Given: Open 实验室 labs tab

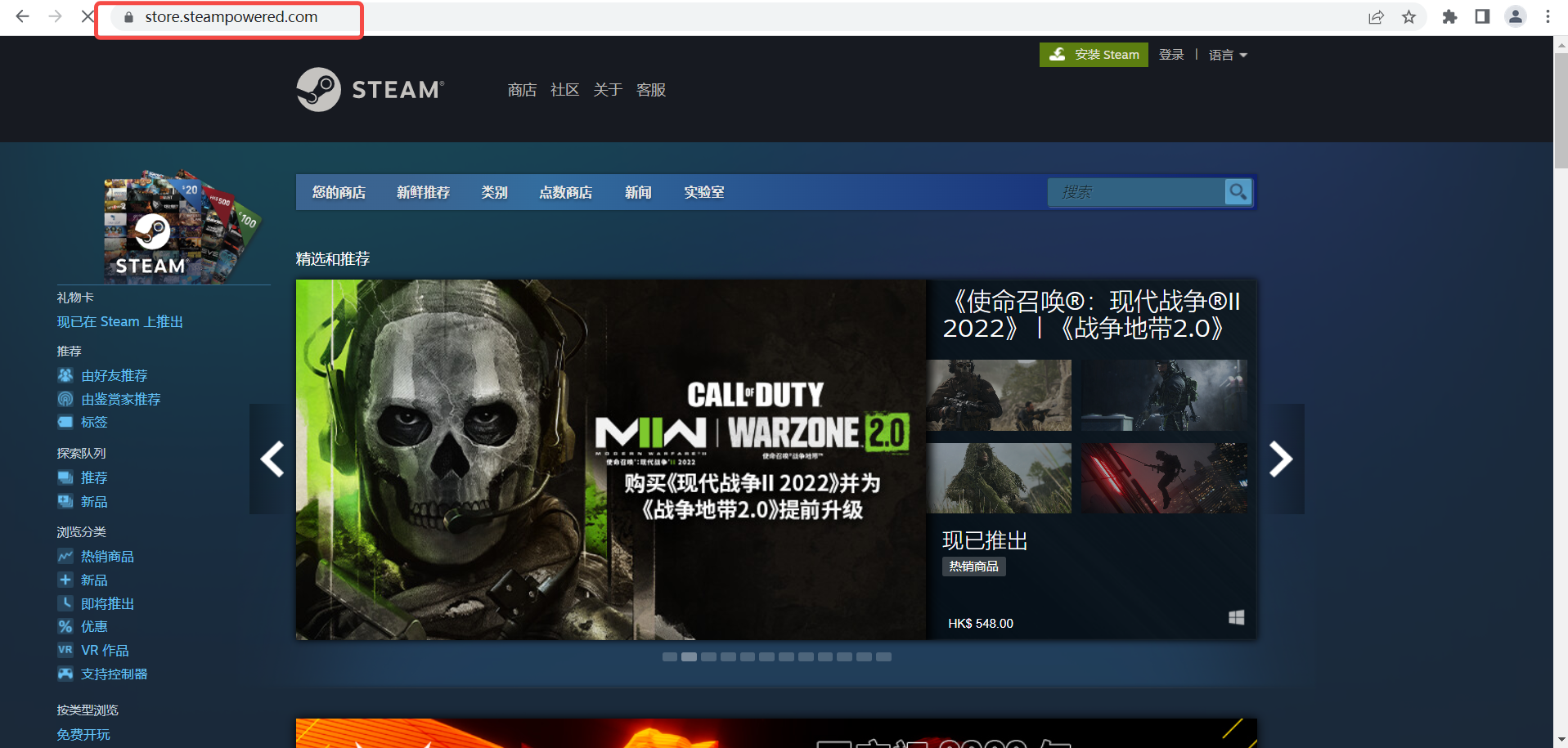Looking at the screenshot, I should [703, 192].
